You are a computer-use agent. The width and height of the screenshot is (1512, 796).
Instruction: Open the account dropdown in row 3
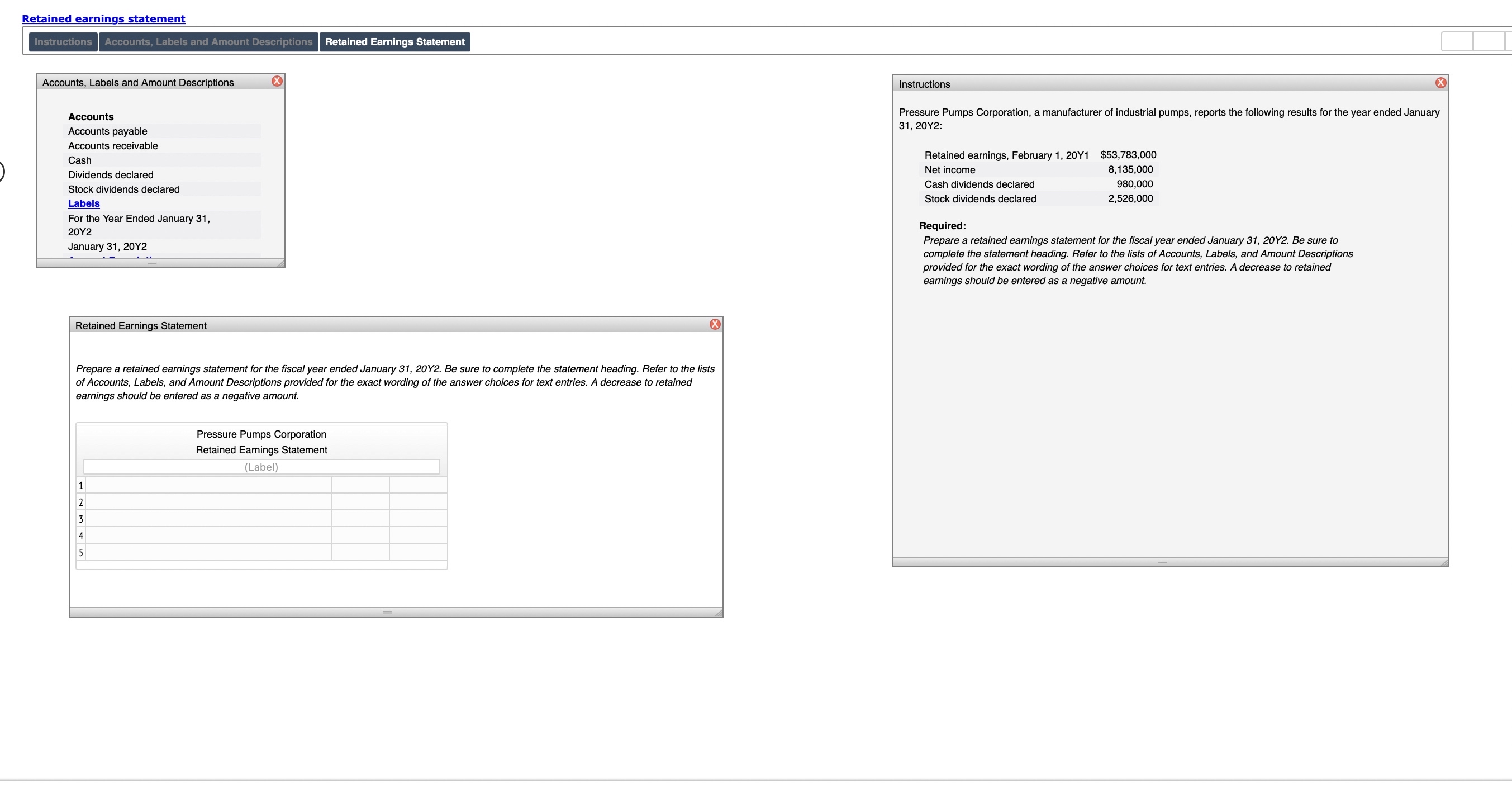pyautogui.click(x=210, y=518)
